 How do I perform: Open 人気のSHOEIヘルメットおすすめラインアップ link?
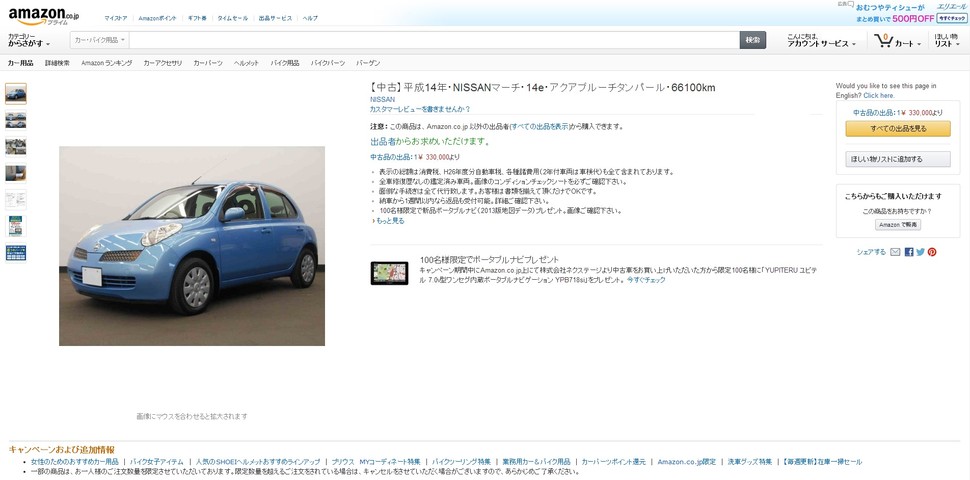click(x=258, y=462)
